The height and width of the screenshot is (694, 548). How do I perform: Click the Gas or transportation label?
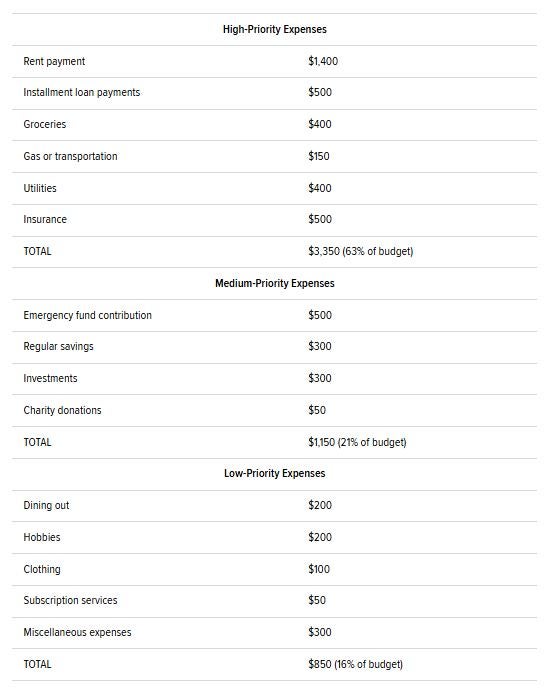(x=70, y=156)
